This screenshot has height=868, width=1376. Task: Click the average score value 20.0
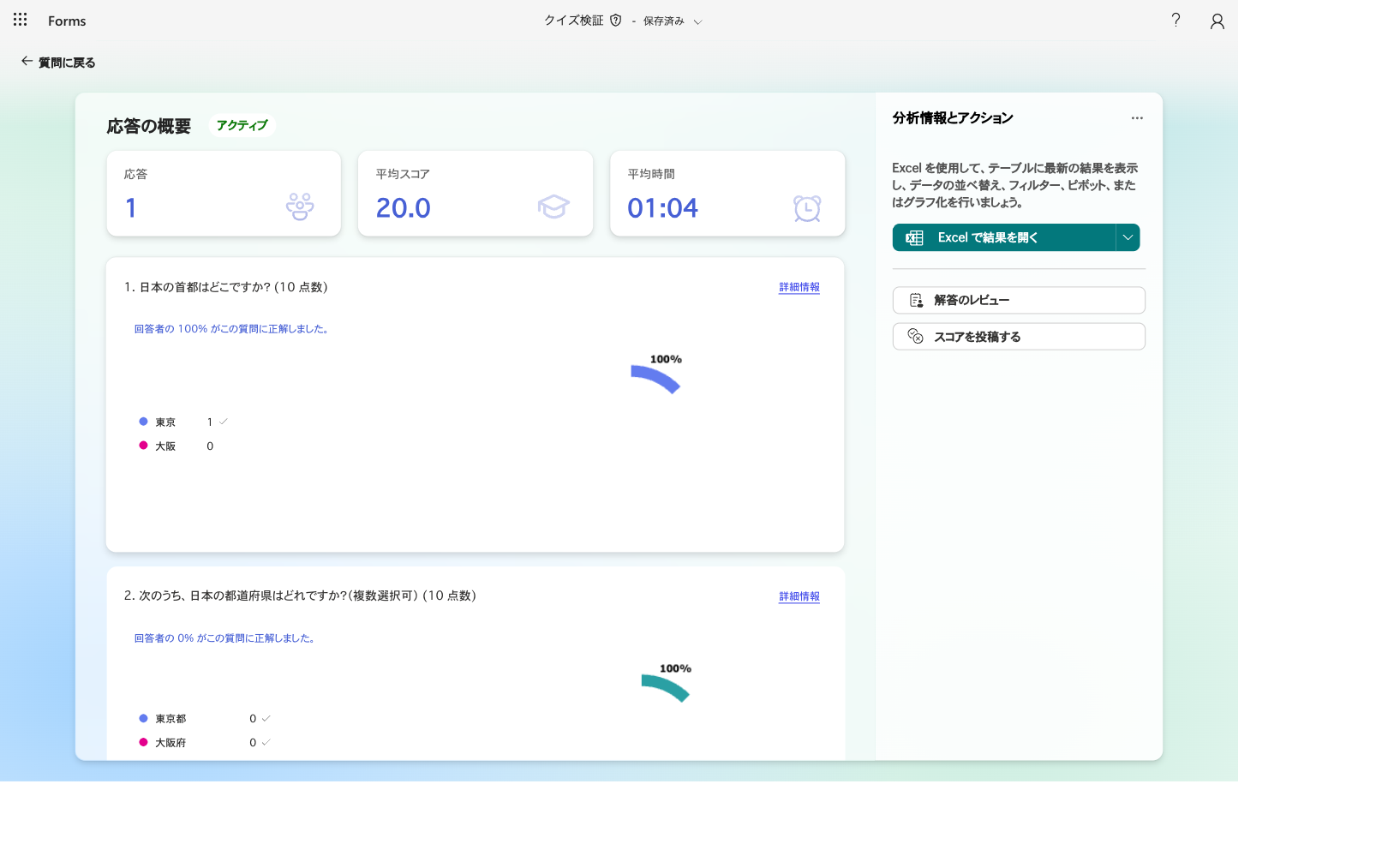(404, 207)
